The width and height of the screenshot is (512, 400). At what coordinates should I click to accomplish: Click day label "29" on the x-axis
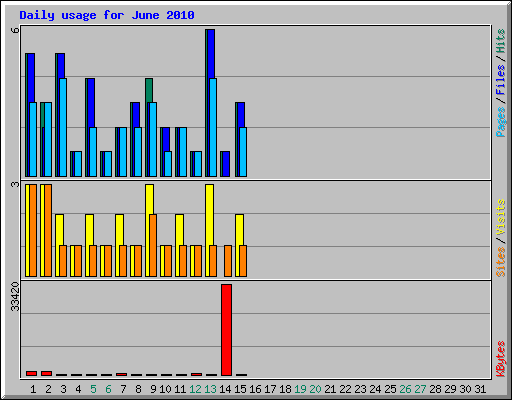pos(450,389)
